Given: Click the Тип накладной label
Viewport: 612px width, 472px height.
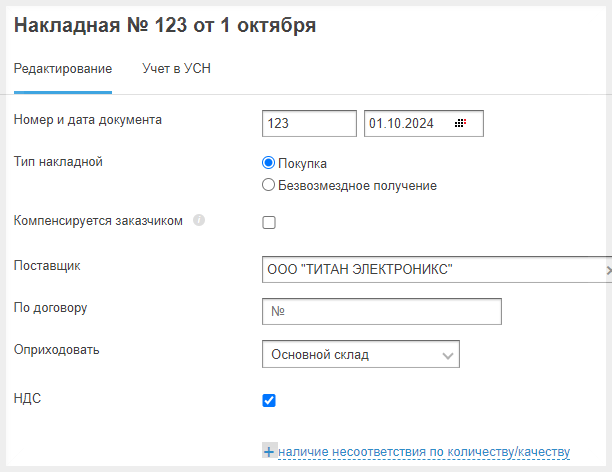Looking at the screenshot, I should [x=58, y=161].
